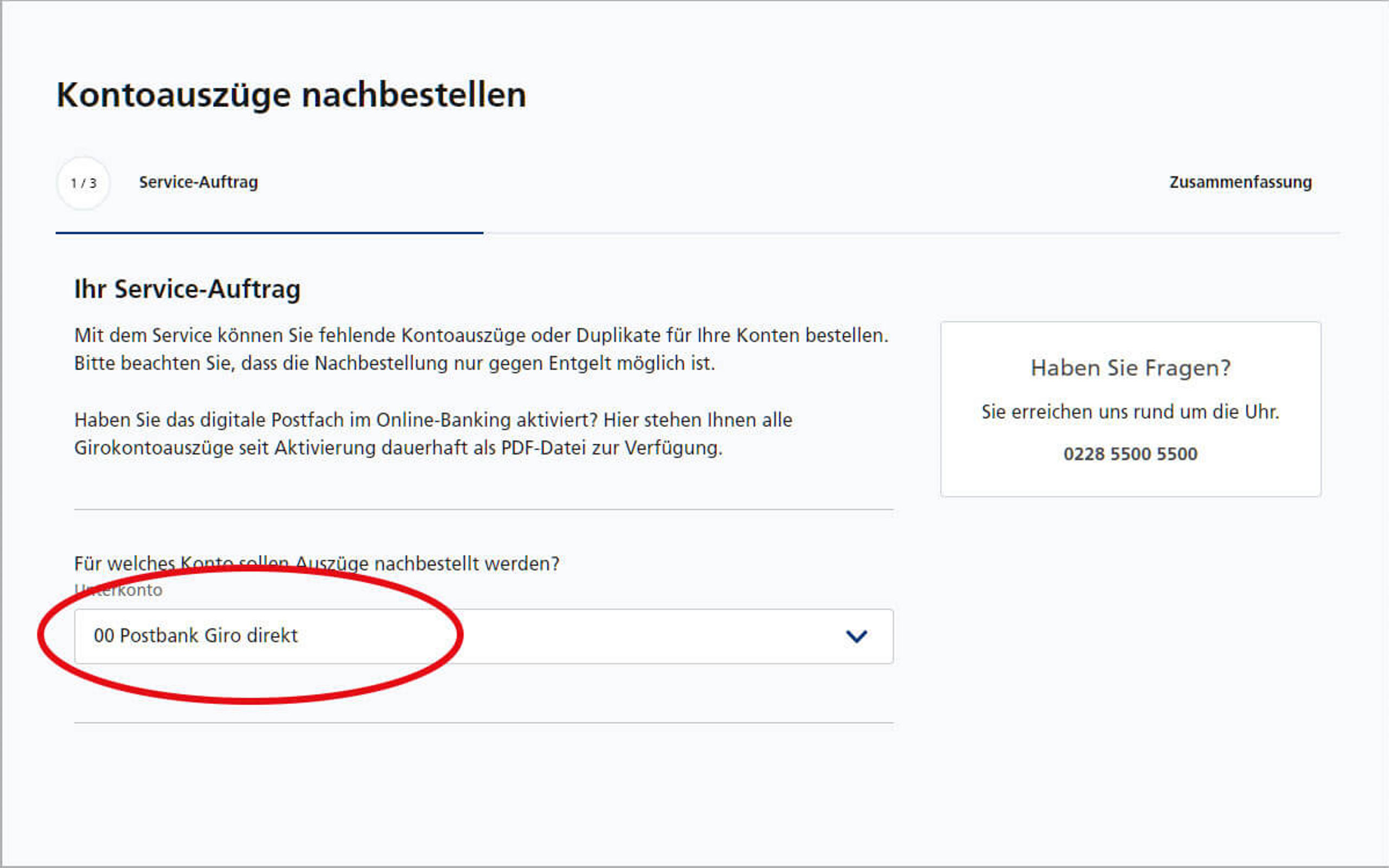Click the 'Mit dem Service können Sie' paragraph
The width and height of the screenshot is (1389, 868).
(481, 335)
